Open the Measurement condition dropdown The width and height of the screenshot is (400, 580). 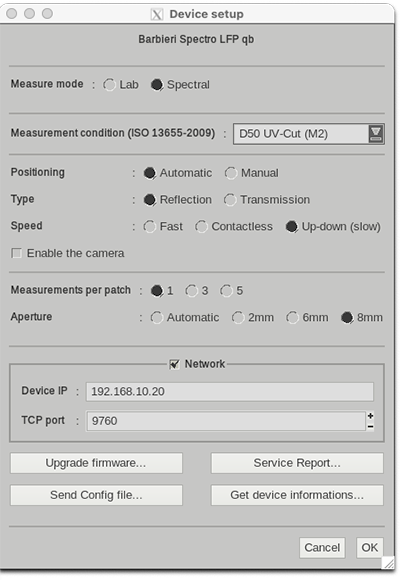(309, 134)
